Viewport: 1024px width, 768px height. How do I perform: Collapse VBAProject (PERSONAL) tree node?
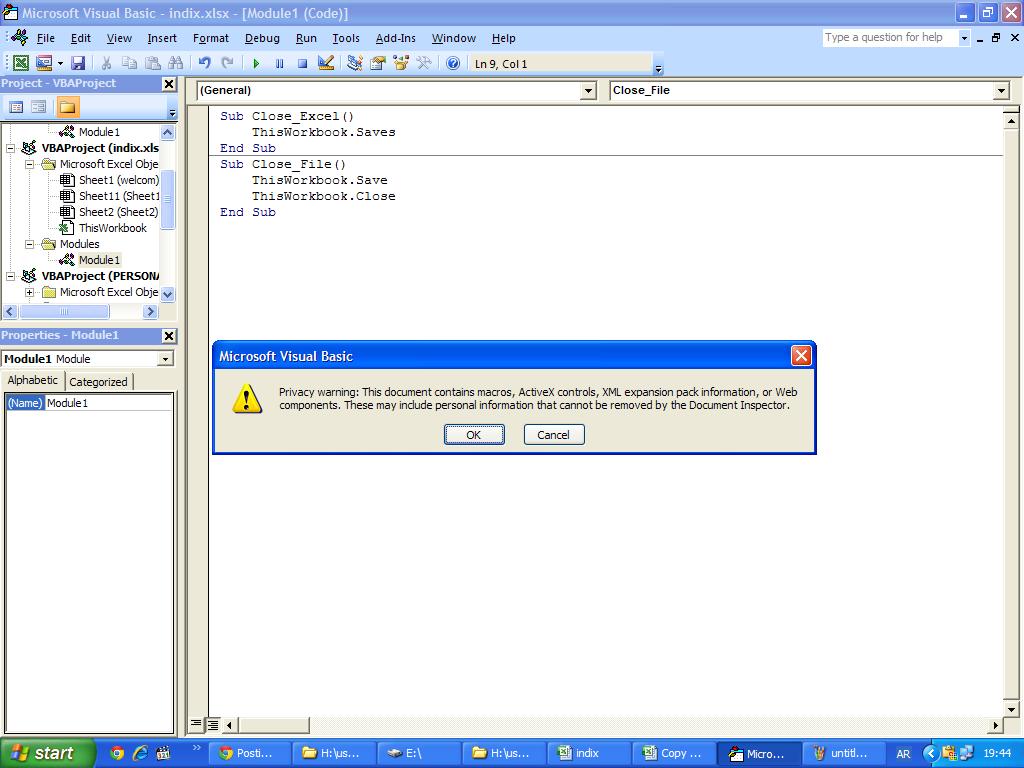pyautogui.click(x=10, y=276)
